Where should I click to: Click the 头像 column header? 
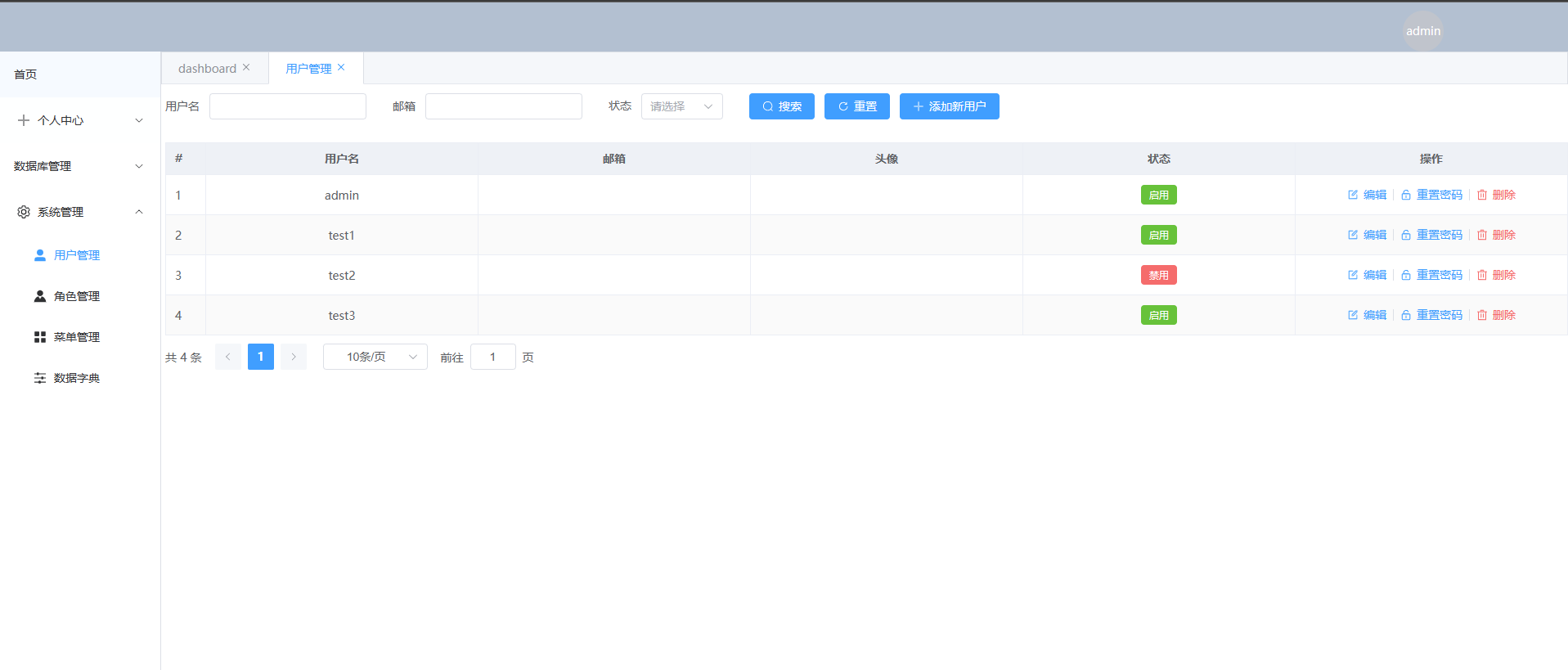(887, 159)
